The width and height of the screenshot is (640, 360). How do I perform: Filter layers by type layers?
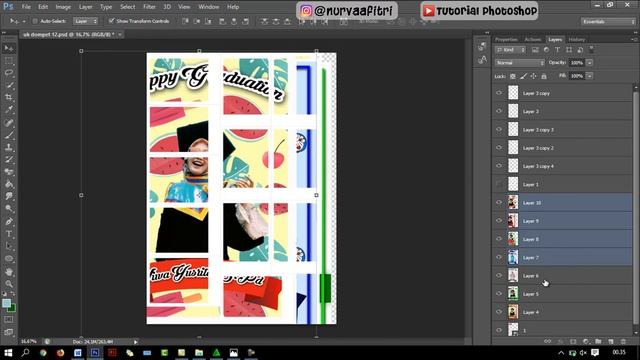(x=557, y=50)
